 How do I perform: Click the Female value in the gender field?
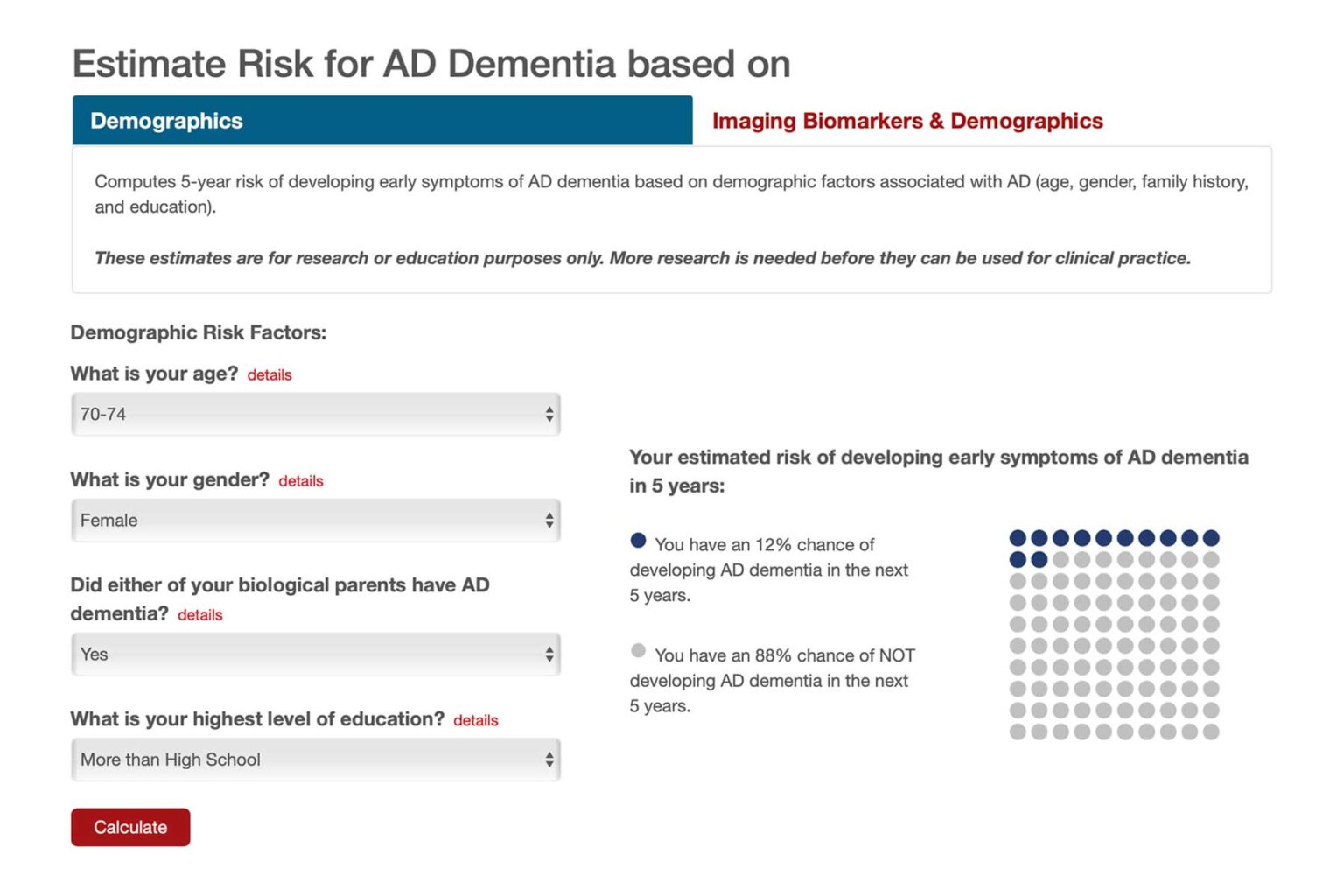pyautogui.click(x=108, y=520)
